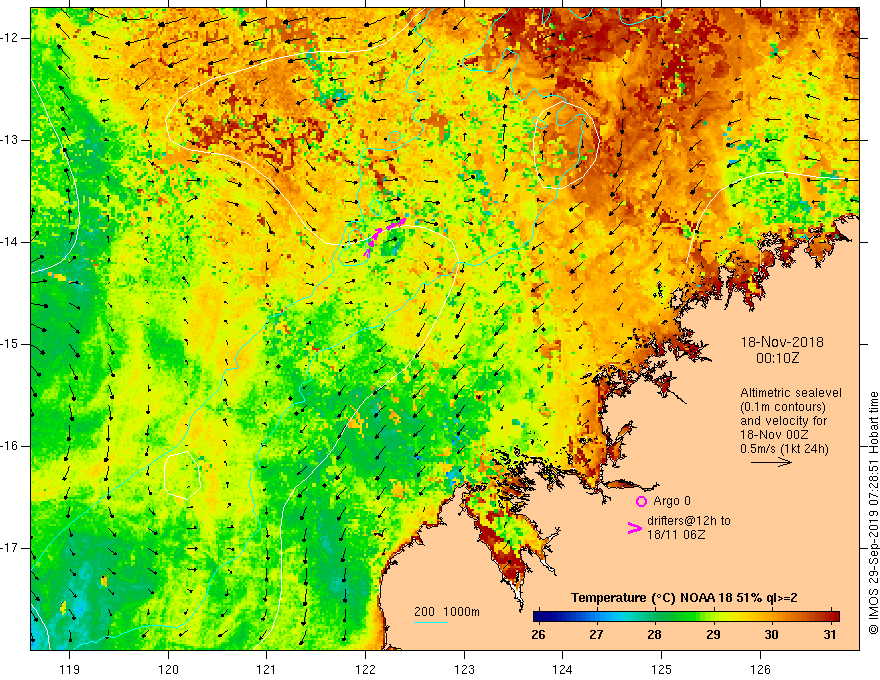Click the latitude axis label -12

11,38
